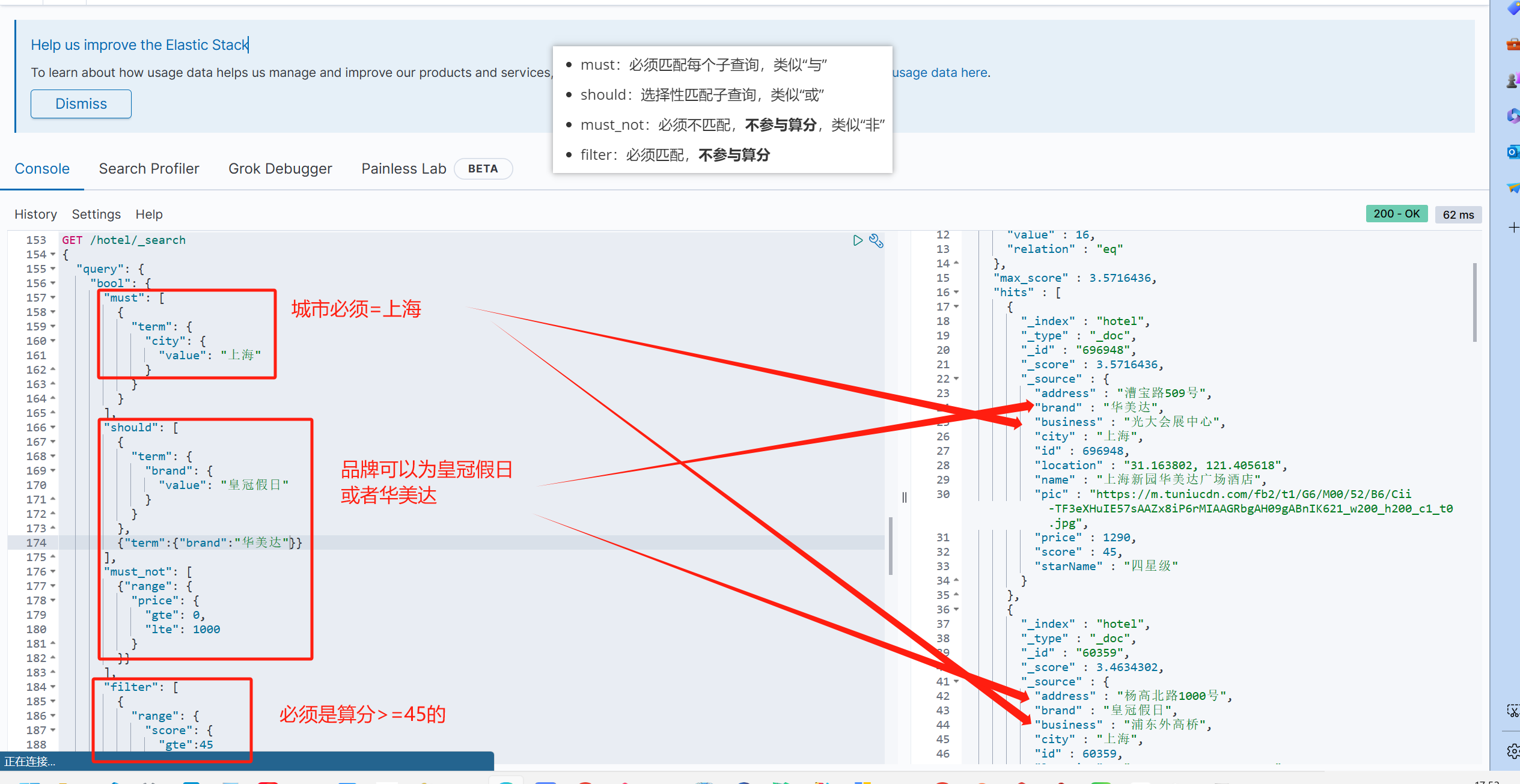Open the toolbox sidebar icon
Screen dimensions: 1520x784
[x=1513, y=44]
